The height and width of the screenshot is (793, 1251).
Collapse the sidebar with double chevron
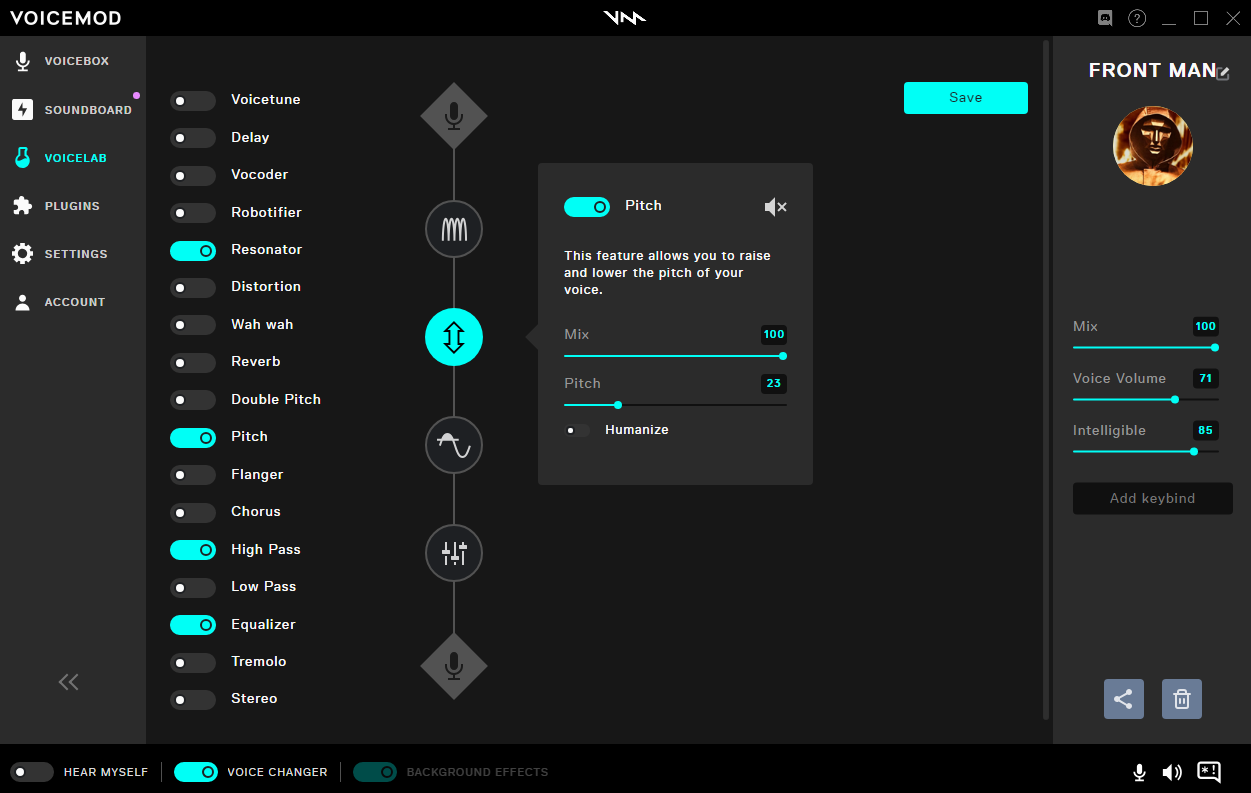point(68,682)
